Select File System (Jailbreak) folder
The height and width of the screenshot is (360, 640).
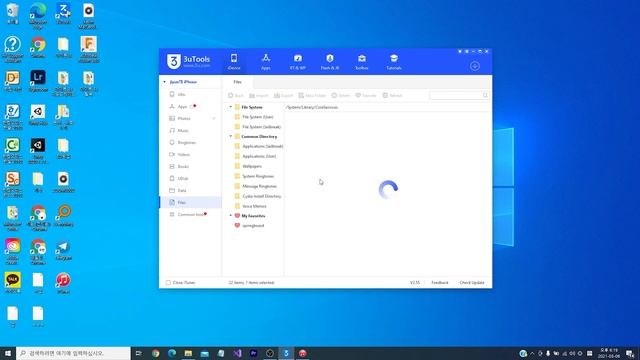click(x=261, y=127)
